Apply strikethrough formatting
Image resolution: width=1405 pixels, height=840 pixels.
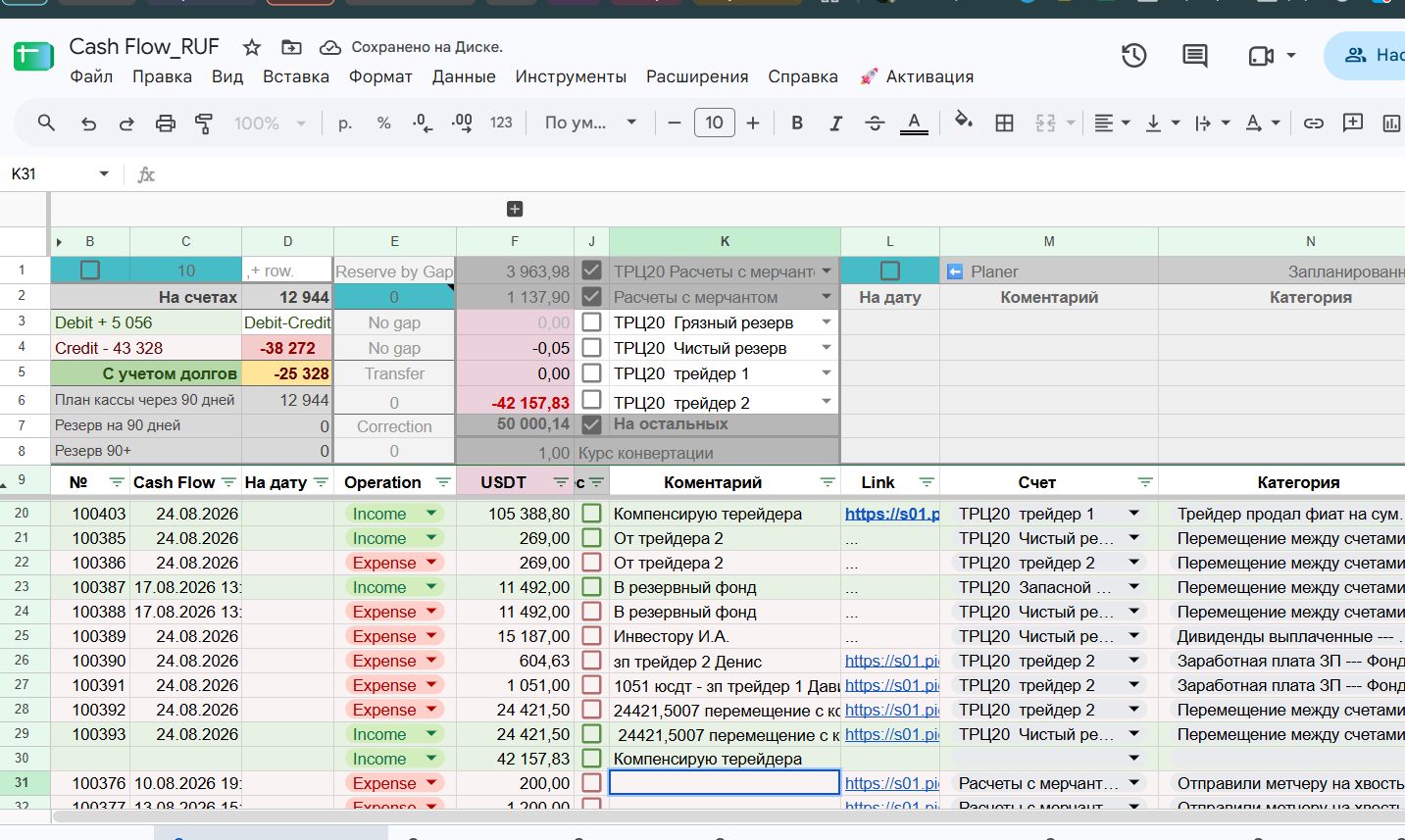point(875,123)
